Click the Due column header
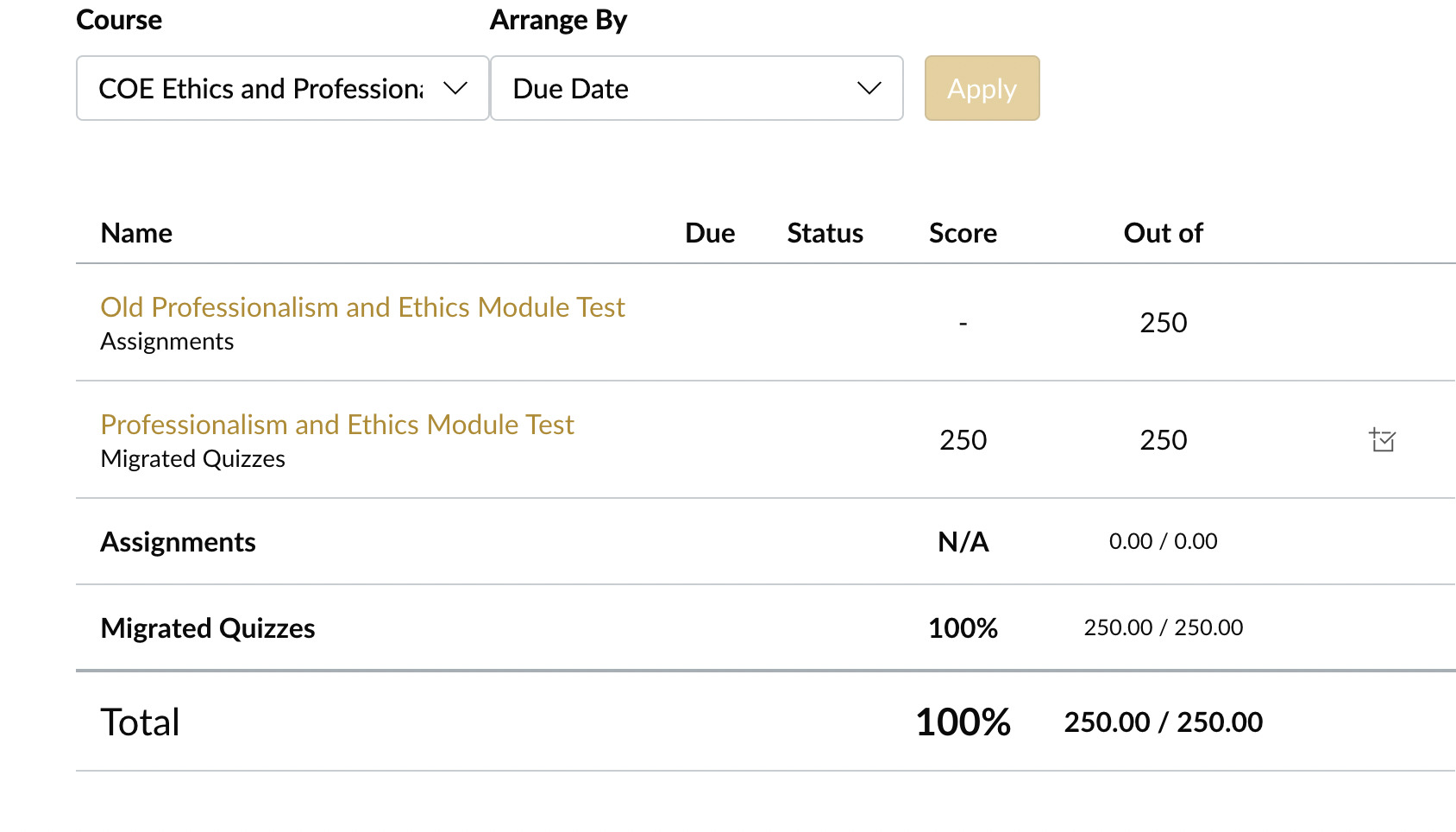This screenshot has width=1456, height=832. (x=710, y=233)
